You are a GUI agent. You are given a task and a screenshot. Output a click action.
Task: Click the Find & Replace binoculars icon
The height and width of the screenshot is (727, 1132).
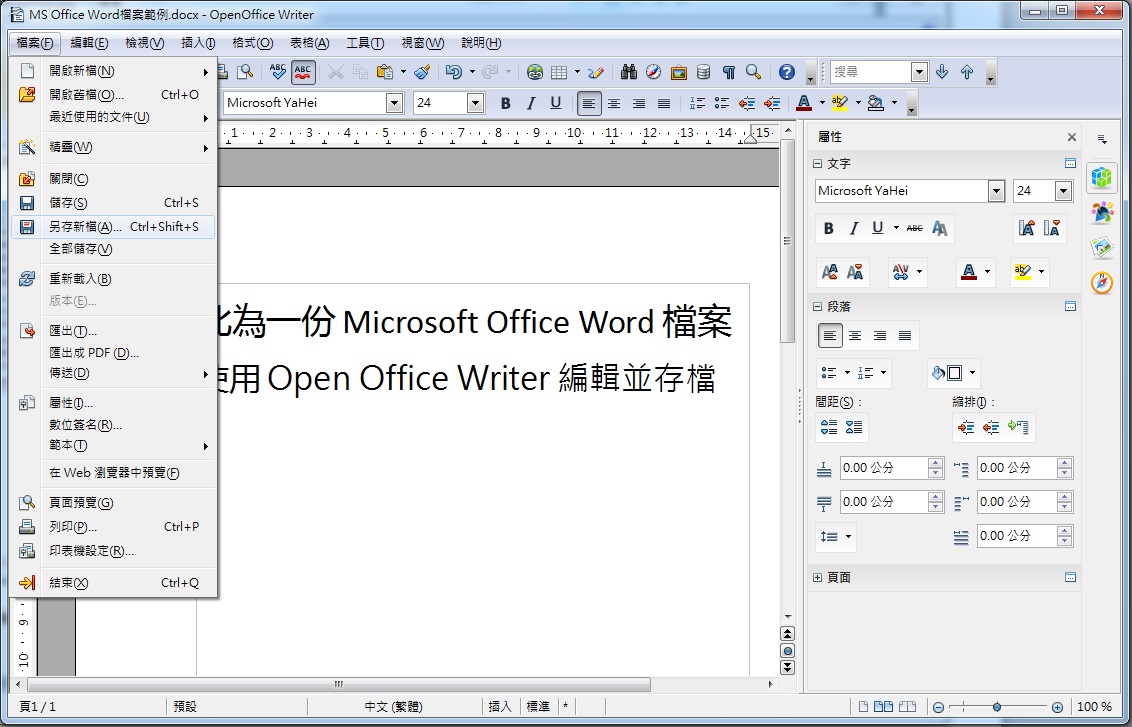coord(629,72)
